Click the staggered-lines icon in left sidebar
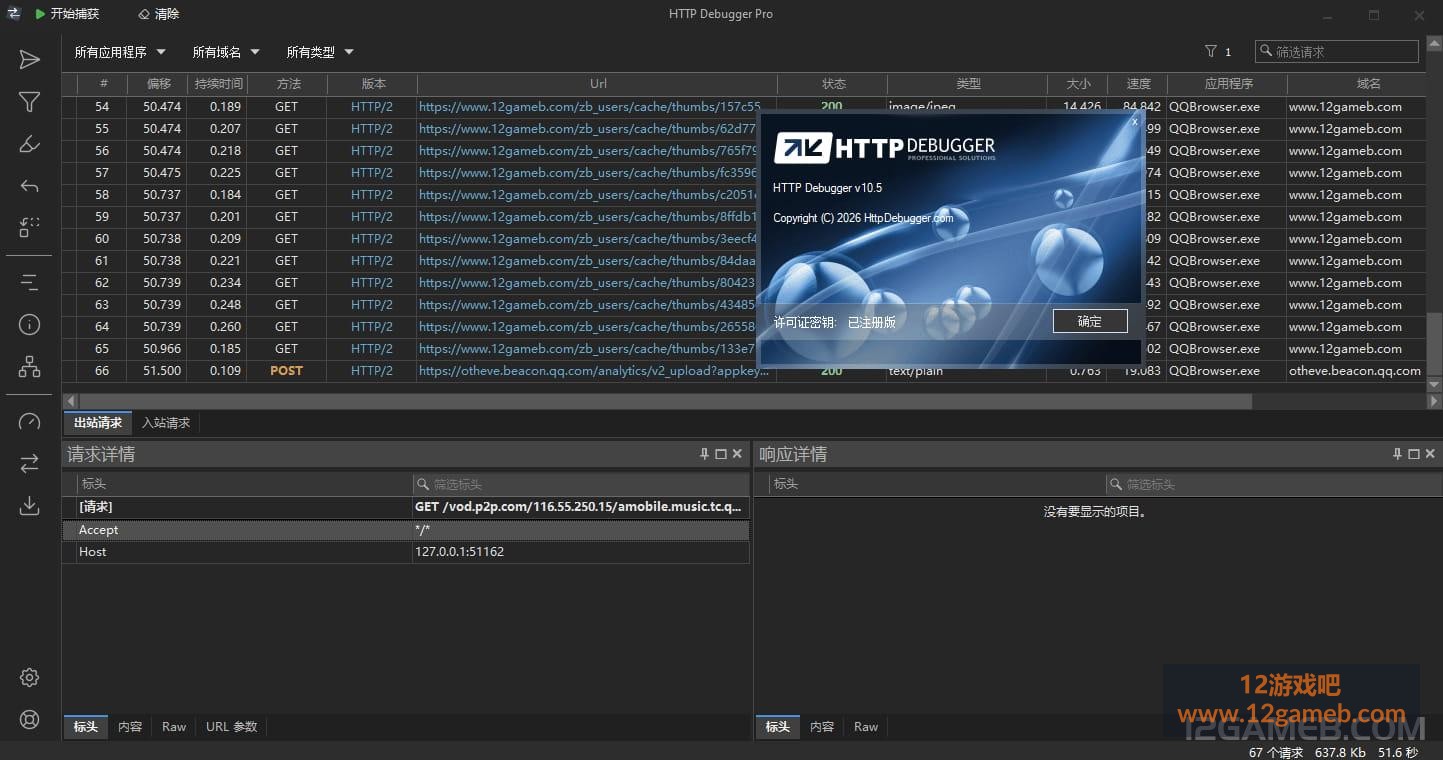This screenshot has height=760, width=1443. pyautogui.click(x=30, y=282)
